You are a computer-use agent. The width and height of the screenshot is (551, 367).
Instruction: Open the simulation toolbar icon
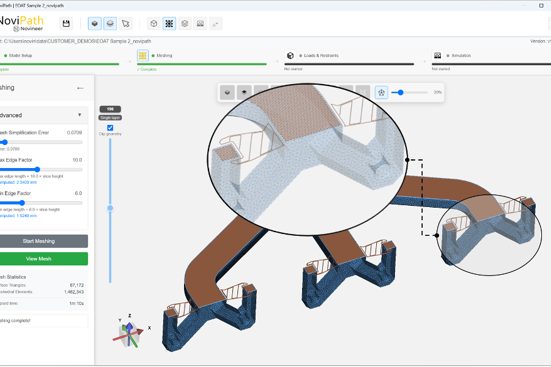pos(200,24)
